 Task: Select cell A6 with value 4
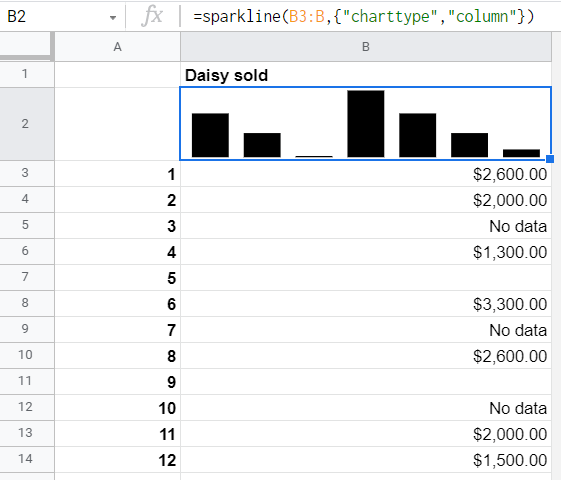point(117,251)
